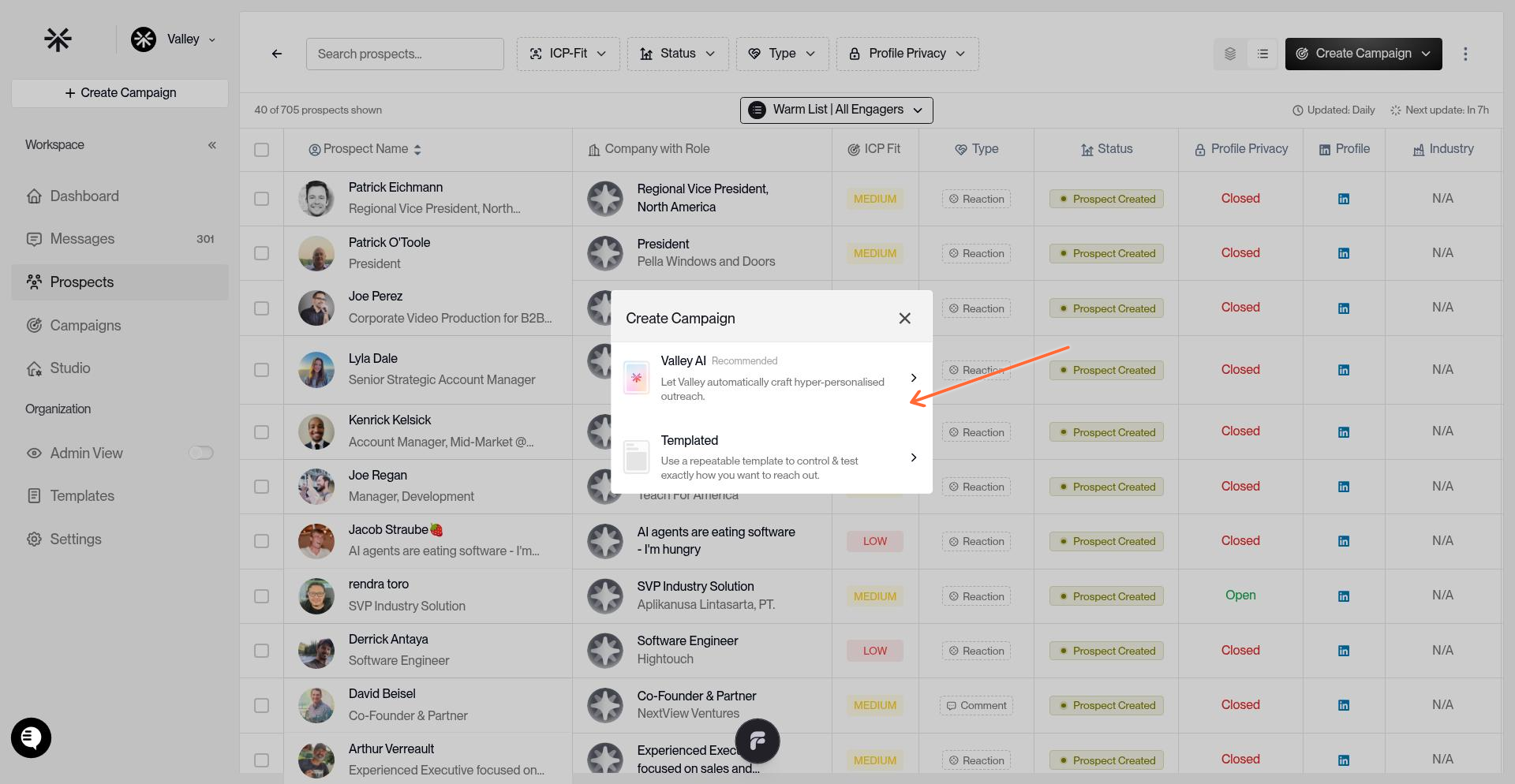Switch to list view icon
This screenshot has height=784, width=1515.
point(1262,54)
